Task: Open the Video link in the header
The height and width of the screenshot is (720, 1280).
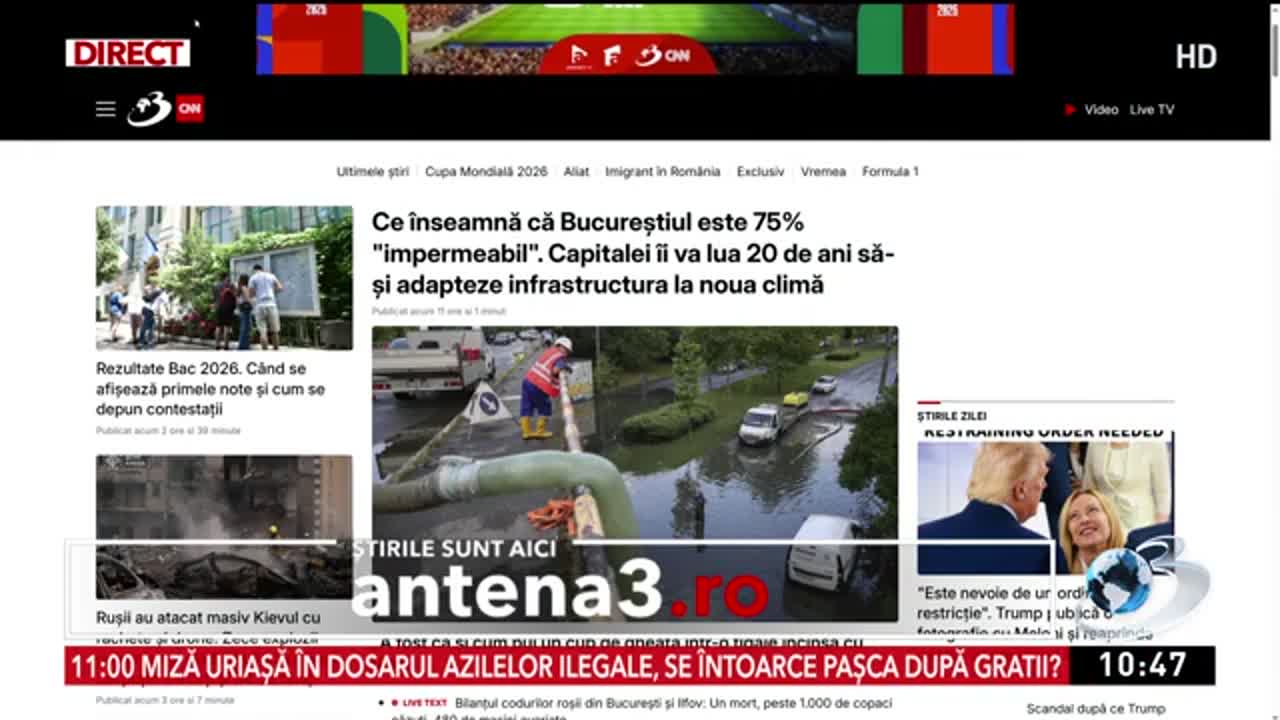Action: pos(1101,110)
